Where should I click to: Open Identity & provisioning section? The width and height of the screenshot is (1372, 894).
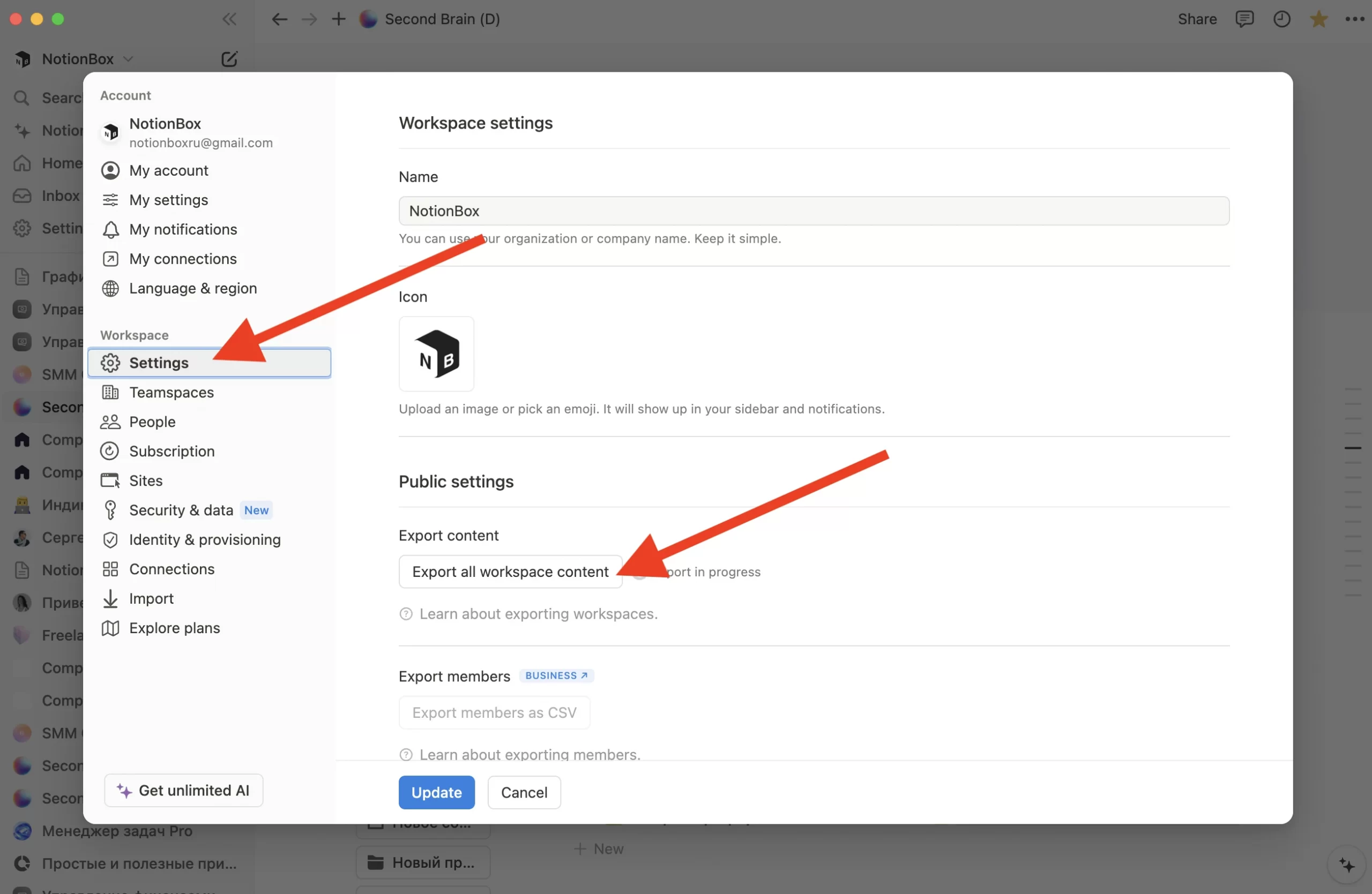tap(208, 540)
